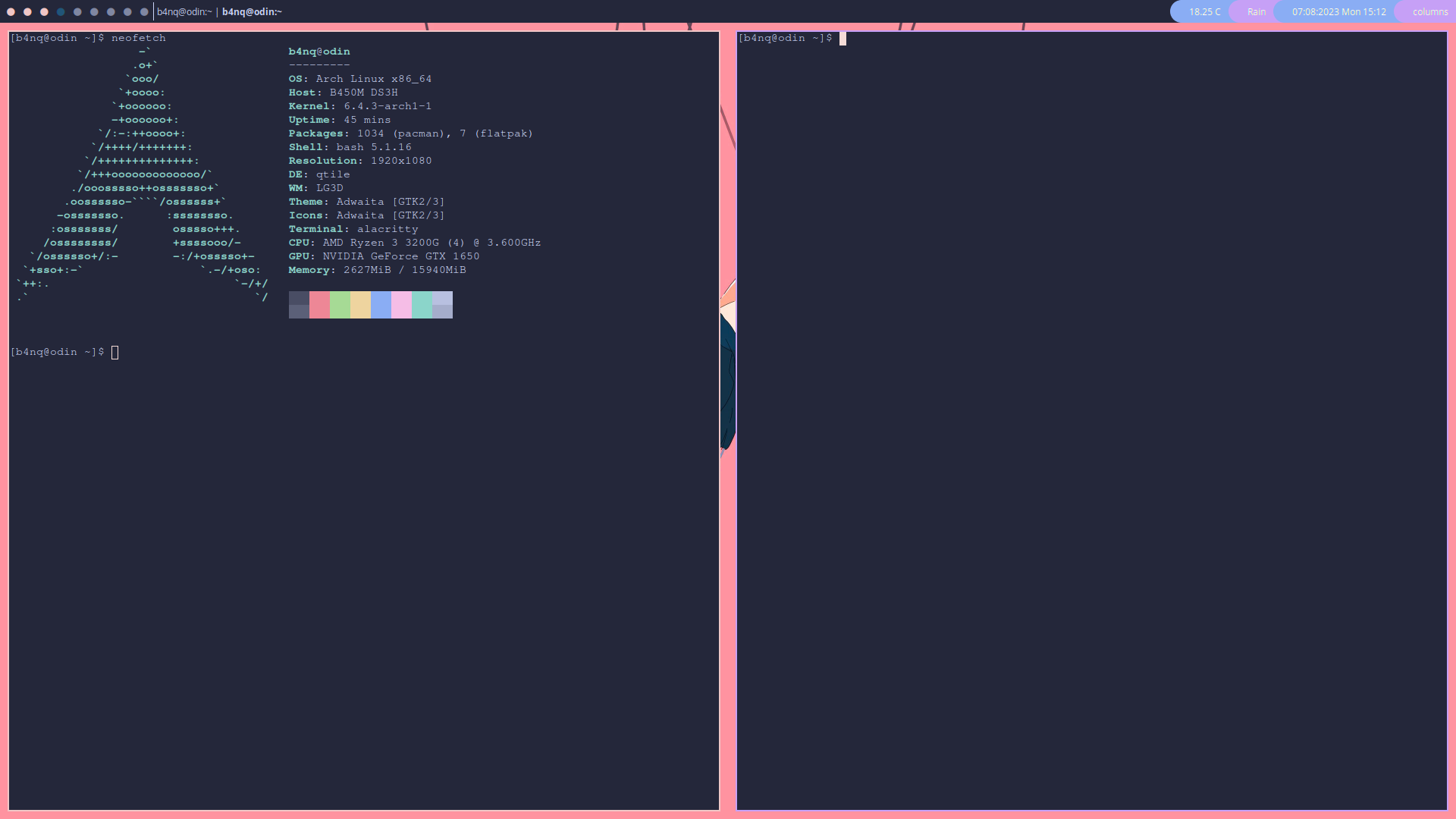Switch to the first workspace dot

(11, 12)
